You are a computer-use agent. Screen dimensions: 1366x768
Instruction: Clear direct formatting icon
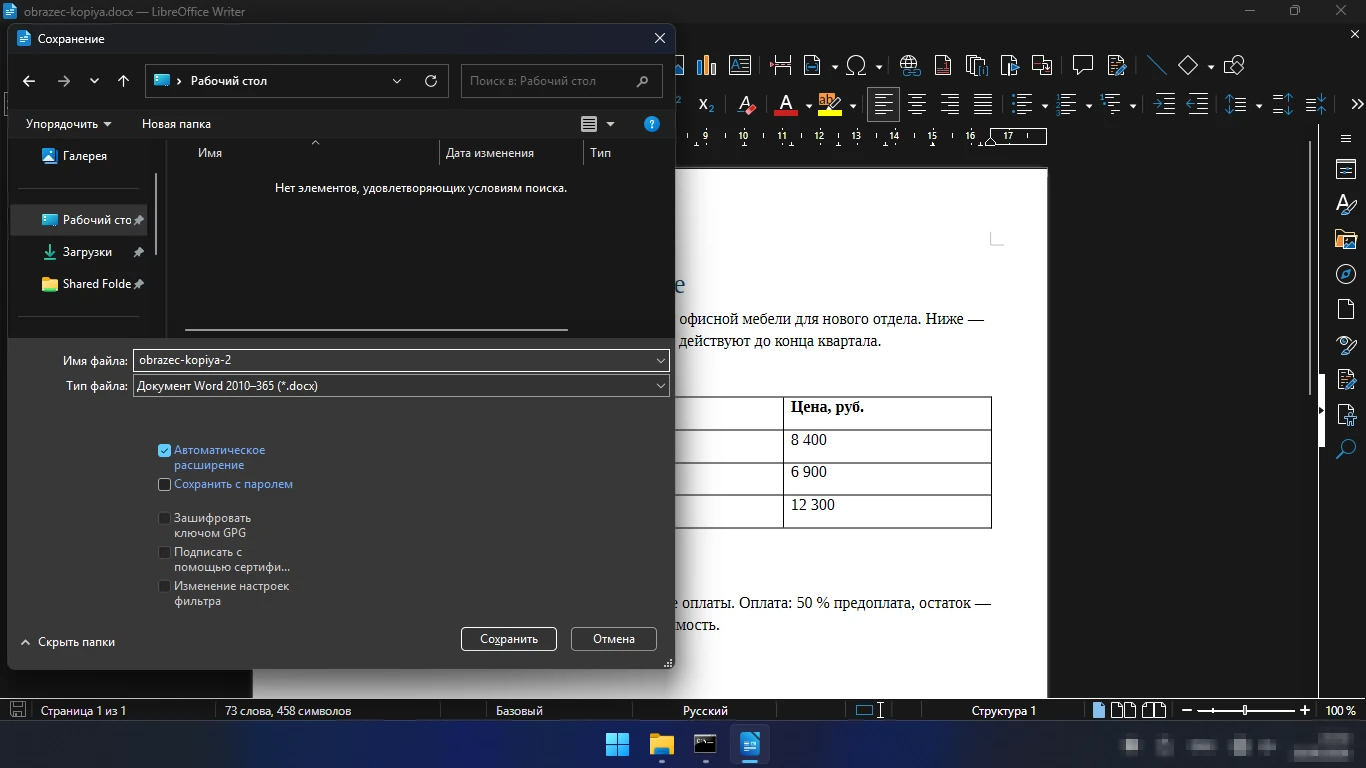tap(746, 104)
